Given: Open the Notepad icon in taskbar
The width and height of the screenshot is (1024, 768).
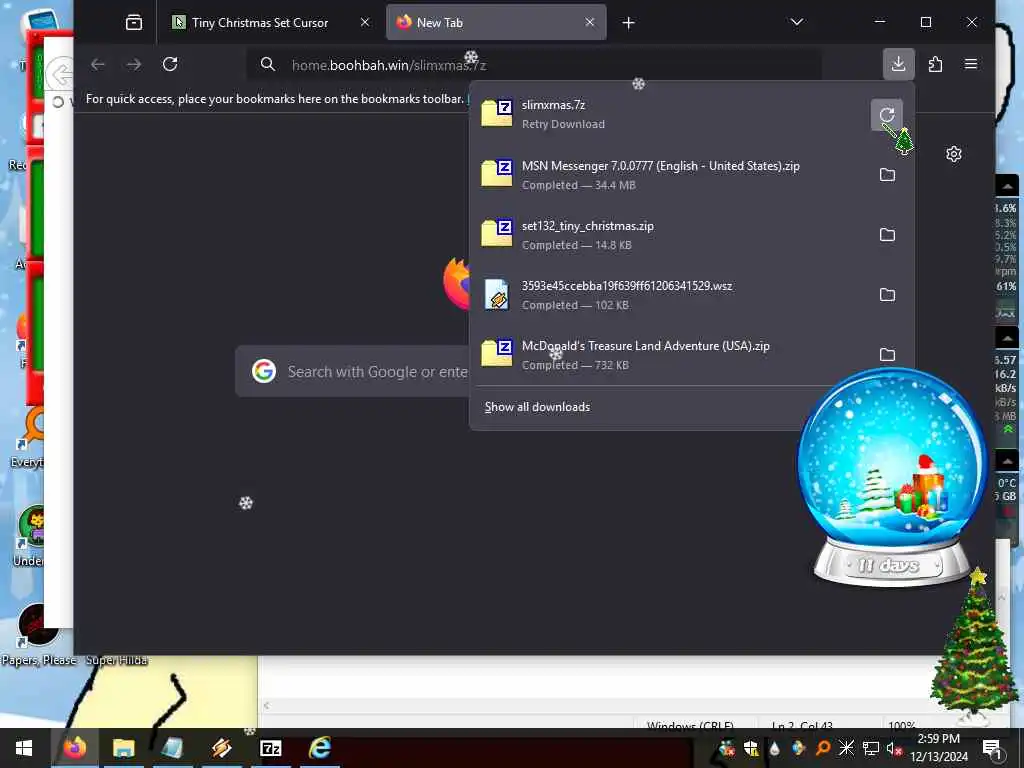Looking at the screenshot, I should (x=172, y=748).
